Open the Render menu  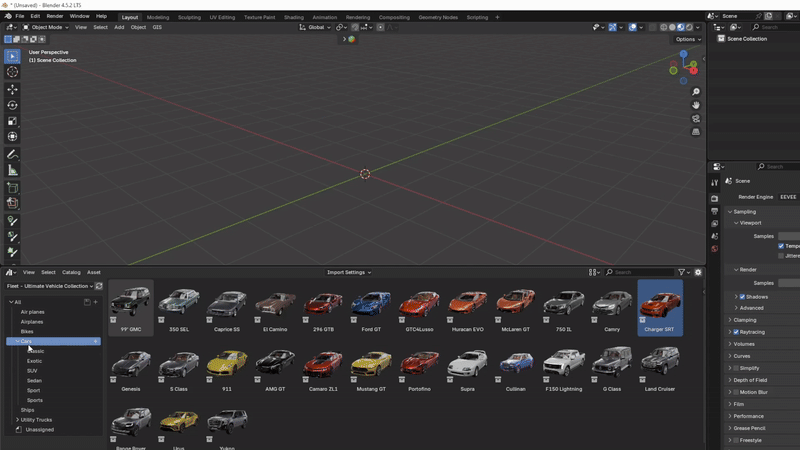pos(55,16)
